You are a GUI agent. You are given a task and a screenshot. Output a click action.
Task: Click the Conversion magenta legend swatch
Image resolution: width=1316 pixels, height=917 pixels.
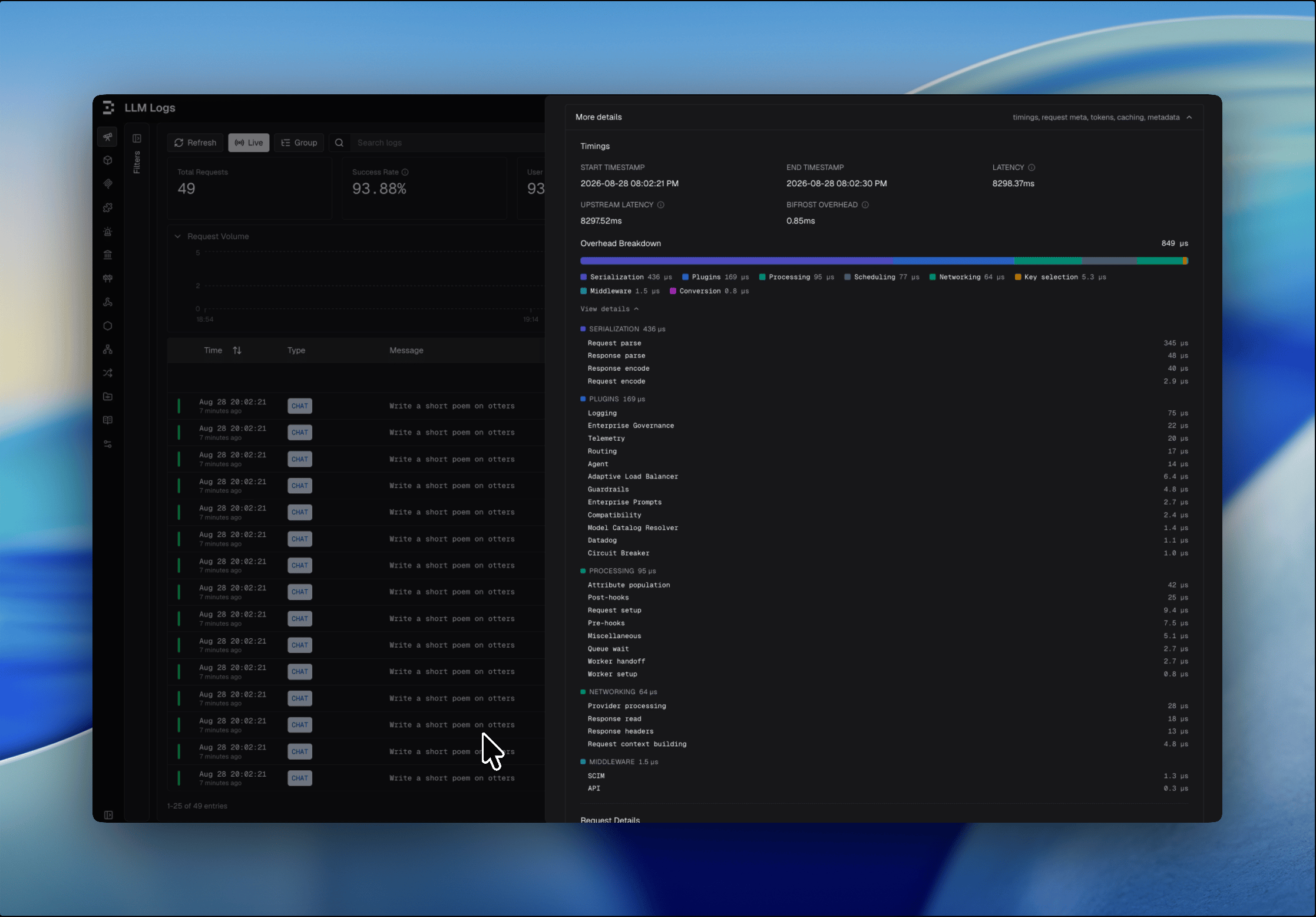673,291
